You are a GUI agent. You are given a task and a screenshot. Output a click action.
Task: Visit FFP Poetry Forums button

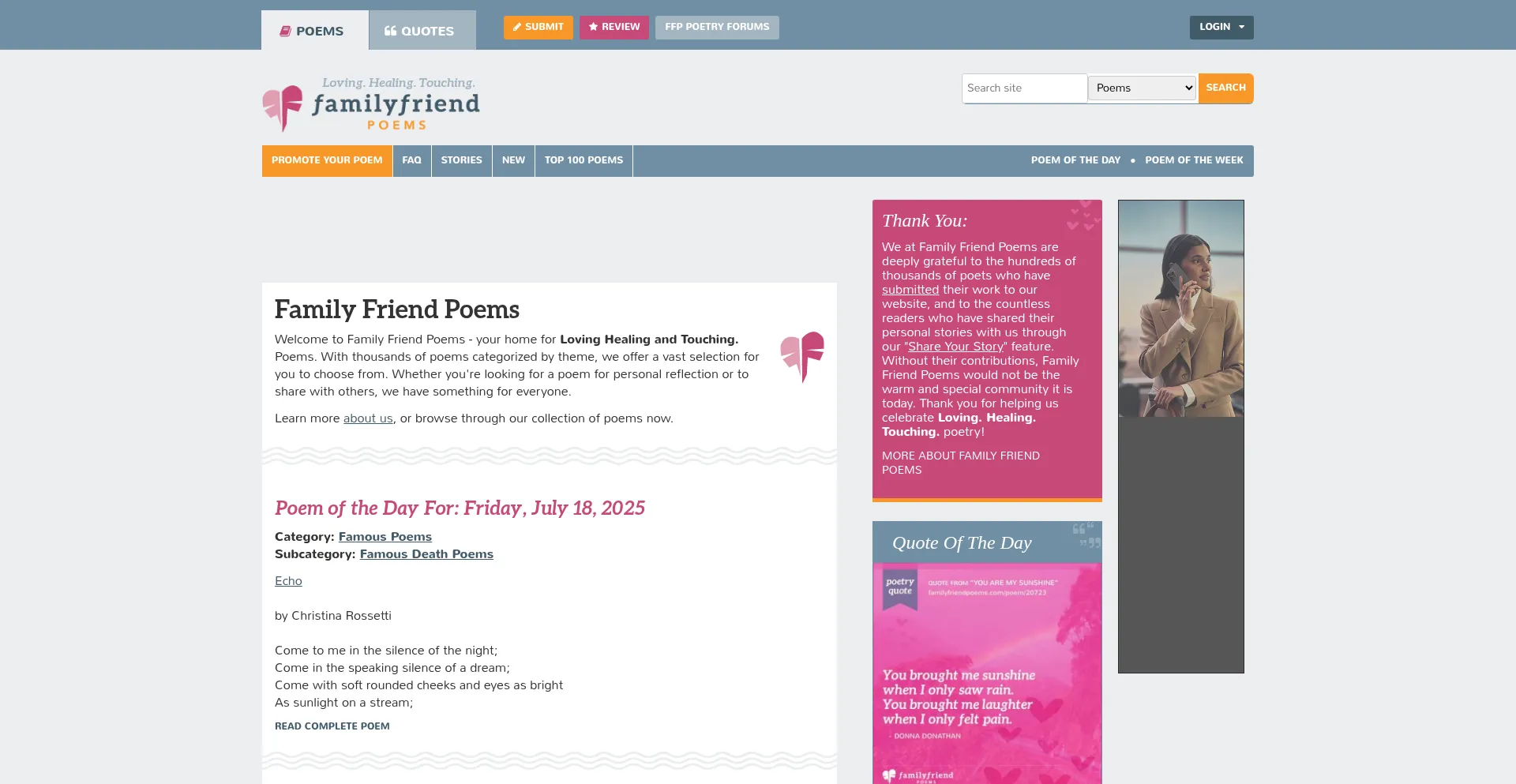pyautogui.click(x=716, y=28)
